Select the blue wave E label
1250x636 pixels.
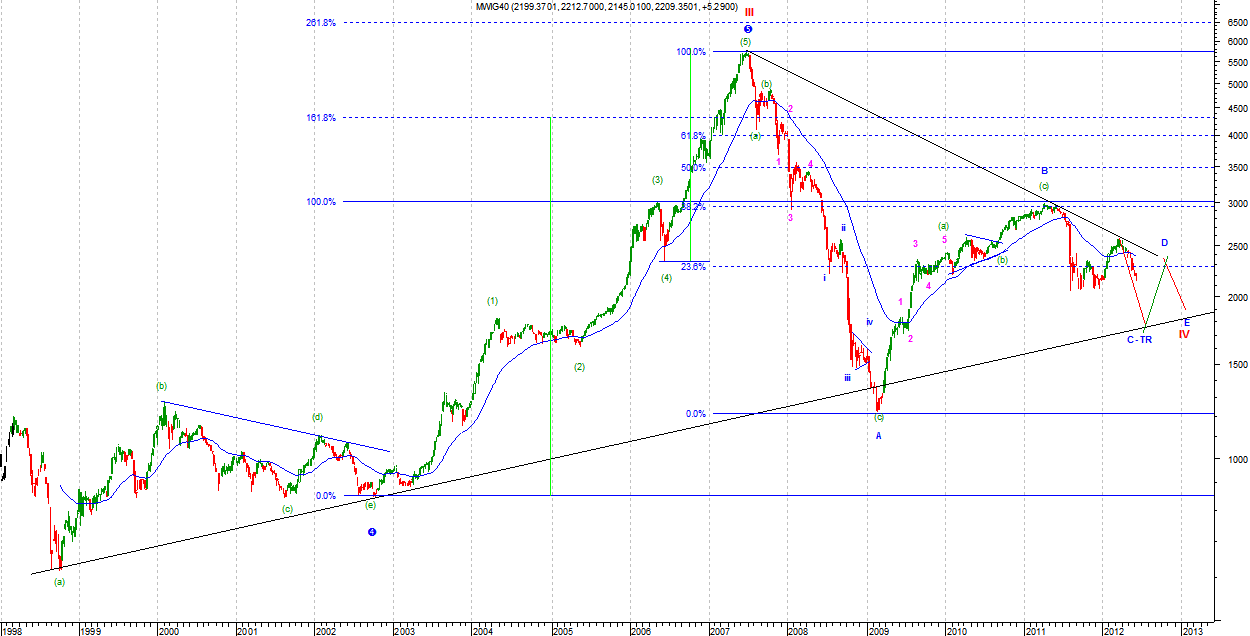click(1187, 322)
